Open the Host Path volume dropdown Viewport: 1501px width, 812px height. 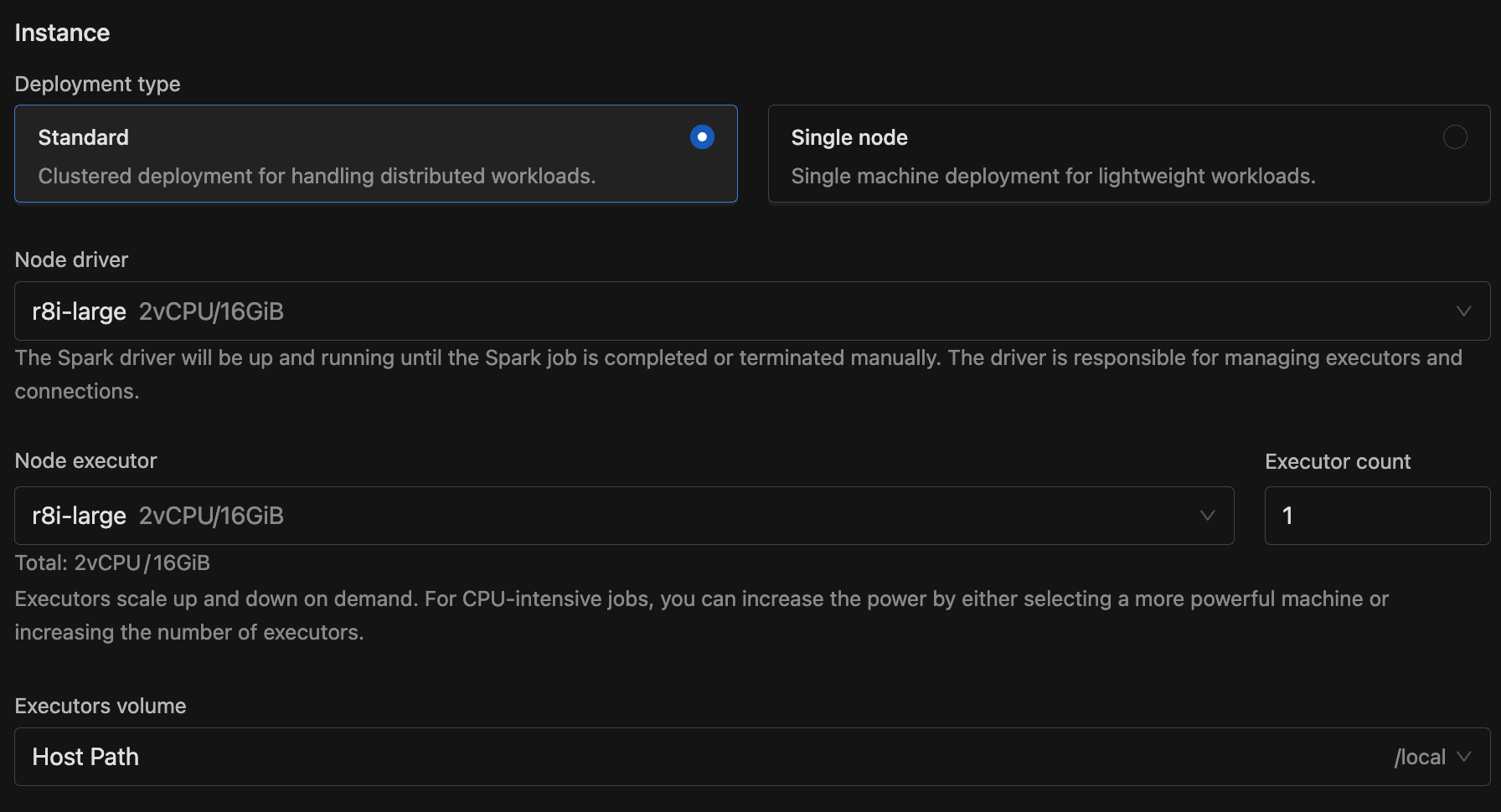[85, 757]
